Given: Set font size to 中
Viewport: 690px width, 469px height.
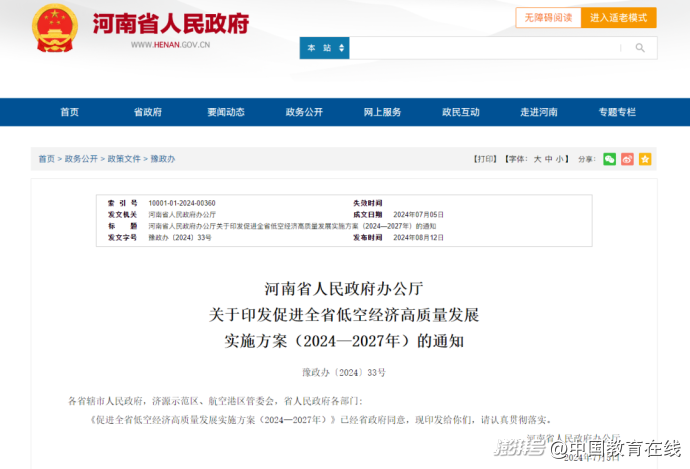Looking at the screenshot, I should [549, 159].
